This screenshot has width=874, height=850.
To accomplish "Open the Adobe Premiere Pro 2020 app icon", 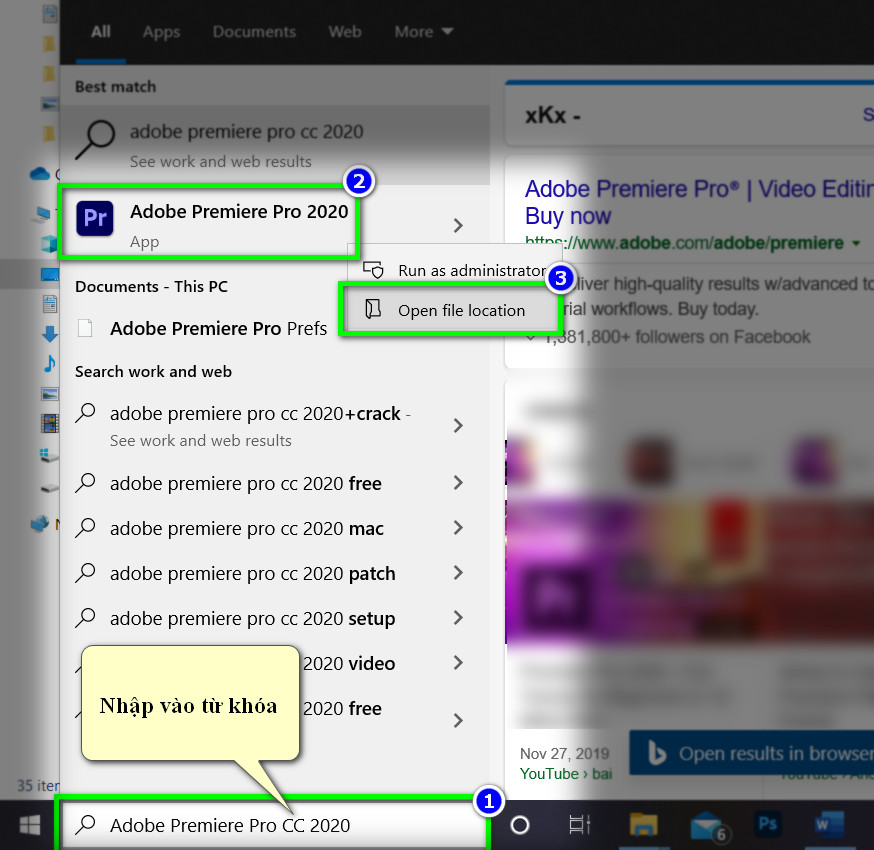I will (x=95, y=218).
